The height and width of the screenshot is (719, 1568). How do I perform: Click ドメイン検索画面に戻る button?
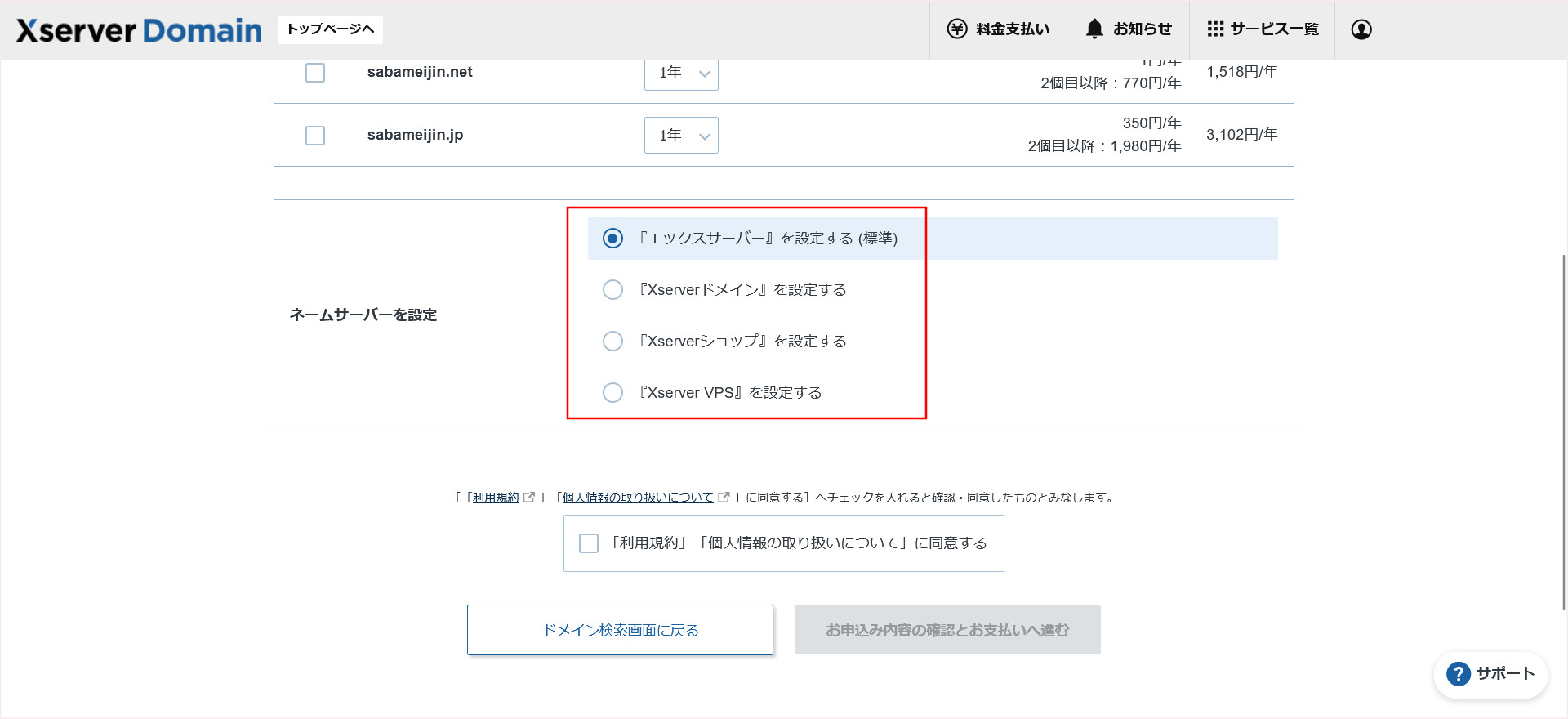620,630
